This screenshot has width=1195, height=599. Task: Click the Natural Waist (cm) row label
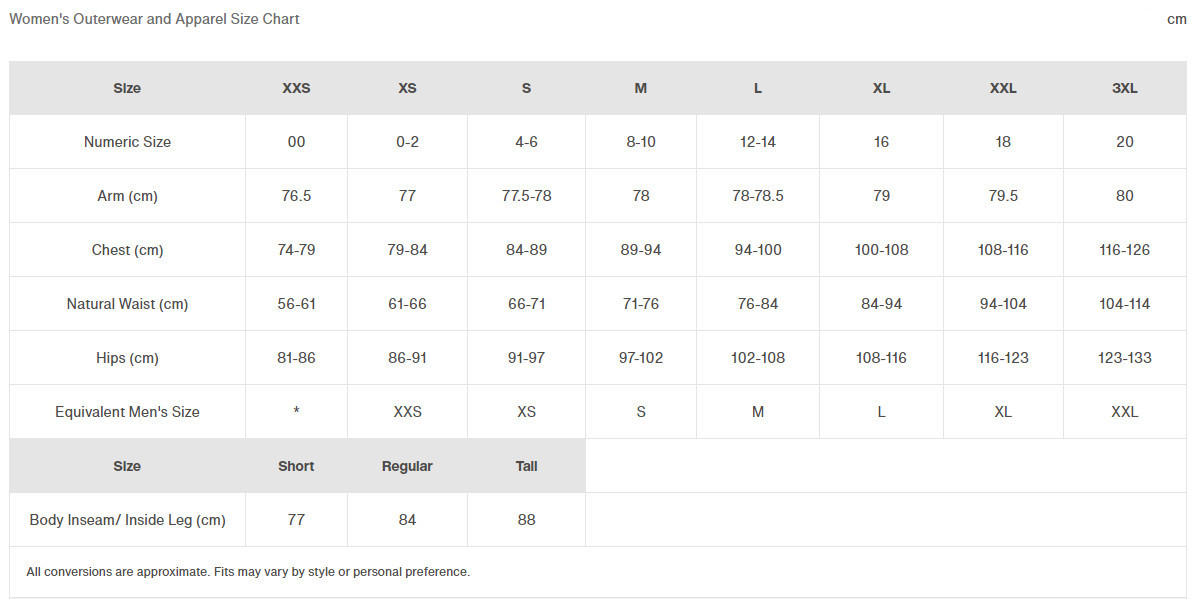coord(127,304)
